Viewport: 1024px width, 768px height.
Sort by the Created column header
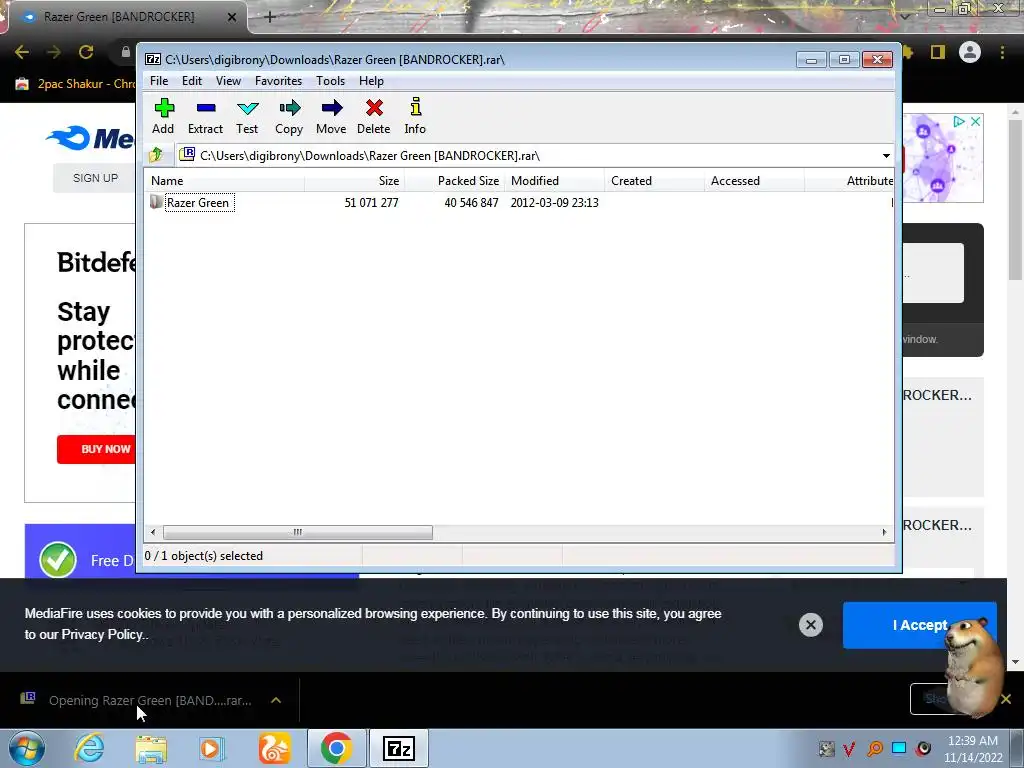[x=655, y=181]
